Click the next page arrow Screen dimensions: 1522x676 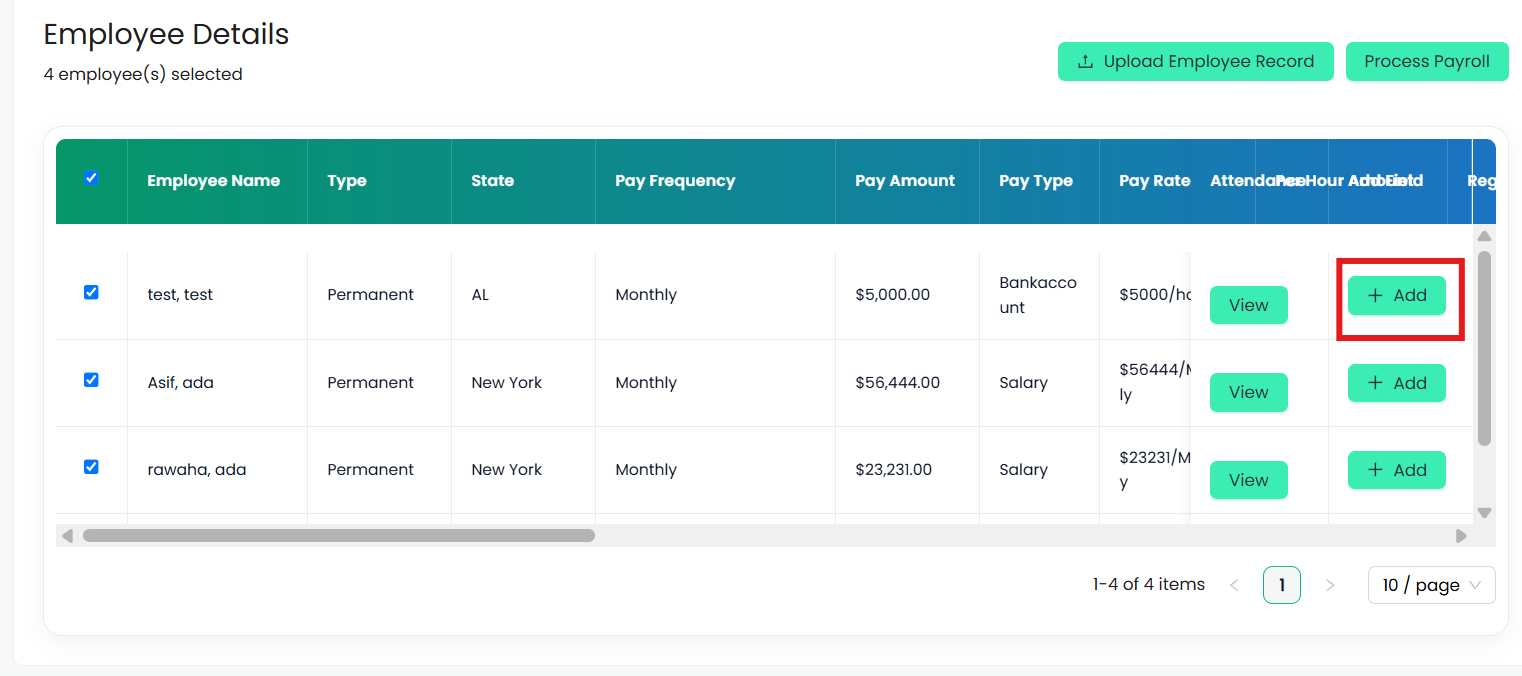click(x=1330, y=585)
